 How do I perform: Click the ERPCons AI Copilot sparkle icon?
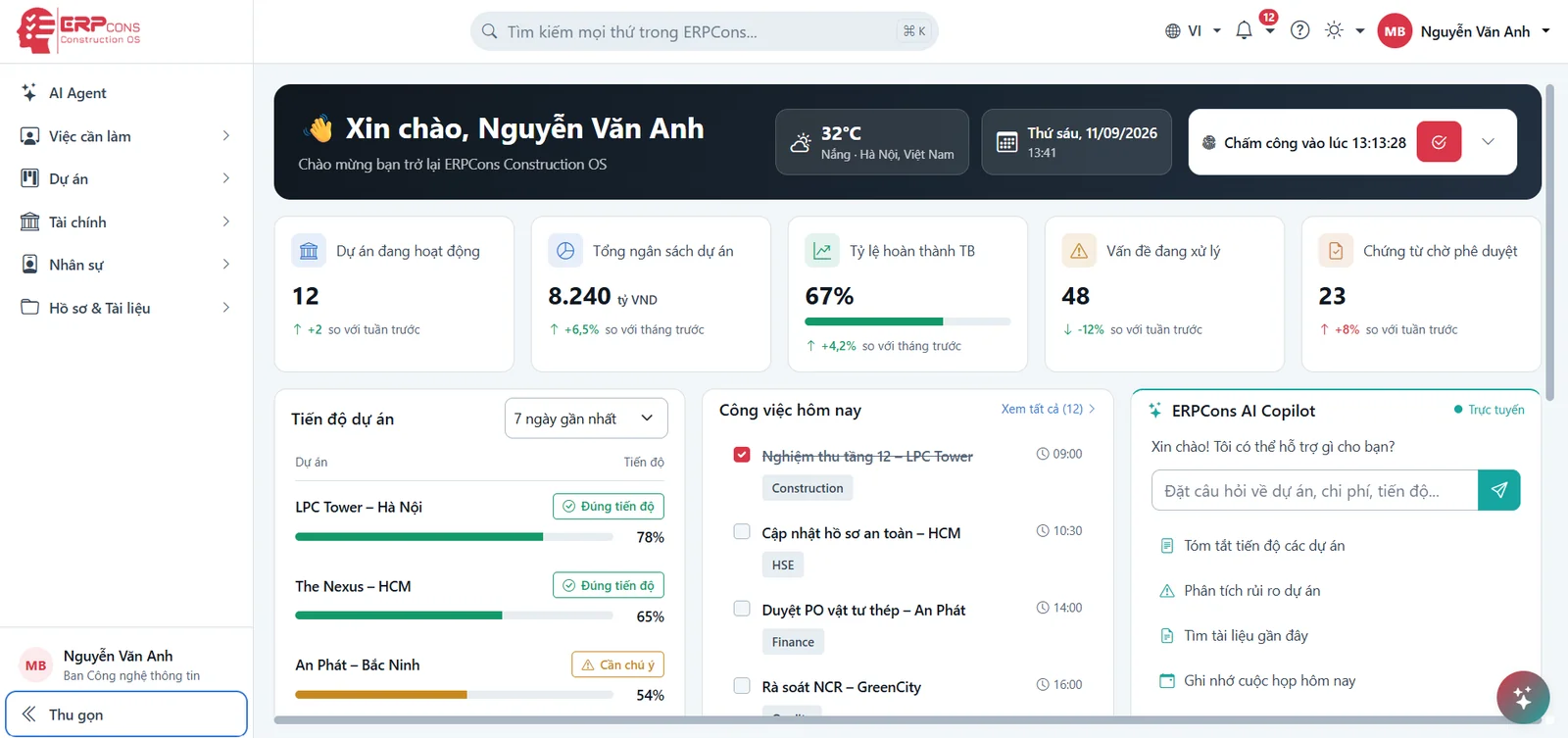(1155, 411)
